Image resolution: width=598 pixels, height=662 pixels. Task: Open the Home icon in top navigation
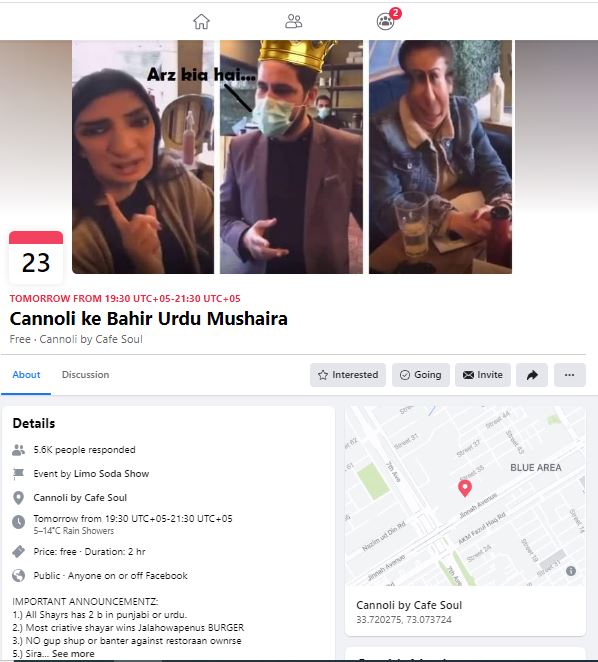[201, 21]
